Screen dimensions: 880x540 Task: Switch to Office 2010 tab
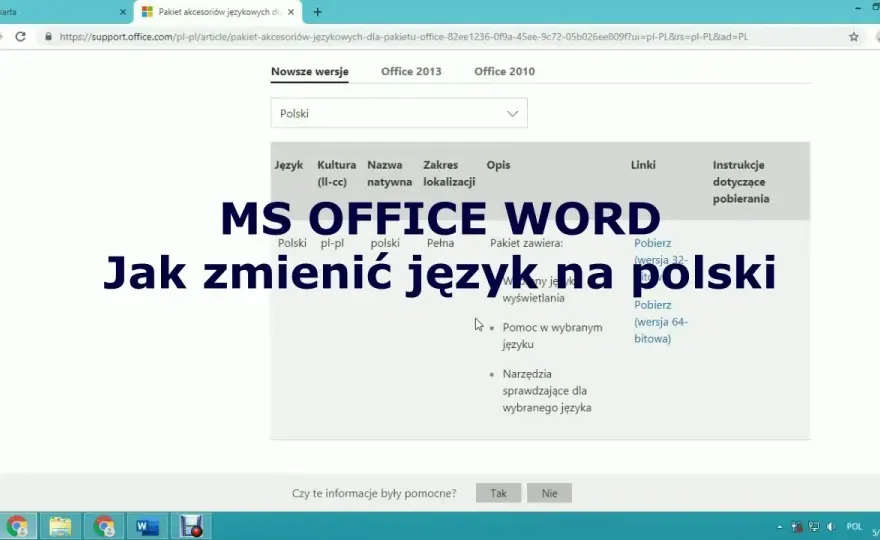[x=505, y=71]
